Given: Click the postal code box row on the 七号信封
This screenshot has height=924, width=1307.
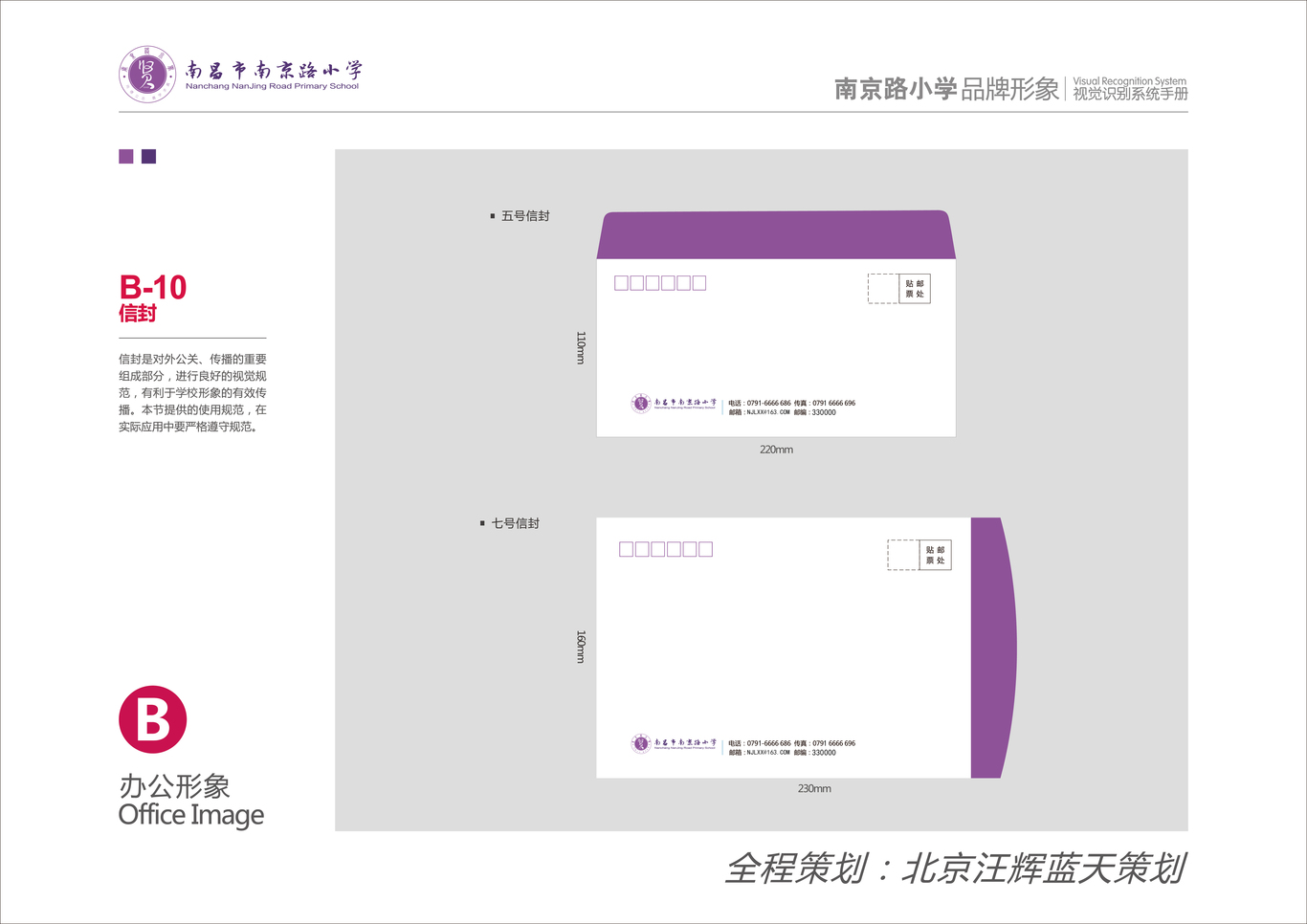Looking at the screenshot, I should click(x=666, y=549).
